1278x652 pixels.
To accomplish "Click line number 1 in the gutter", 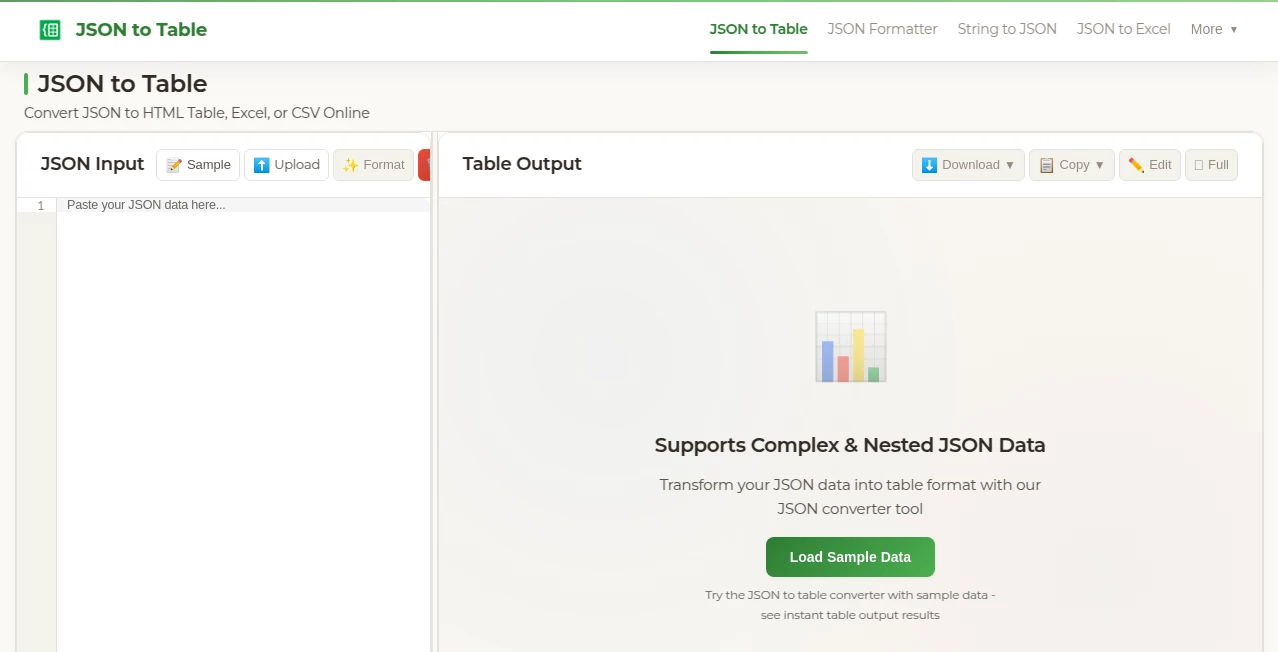I will pos(39,205).
